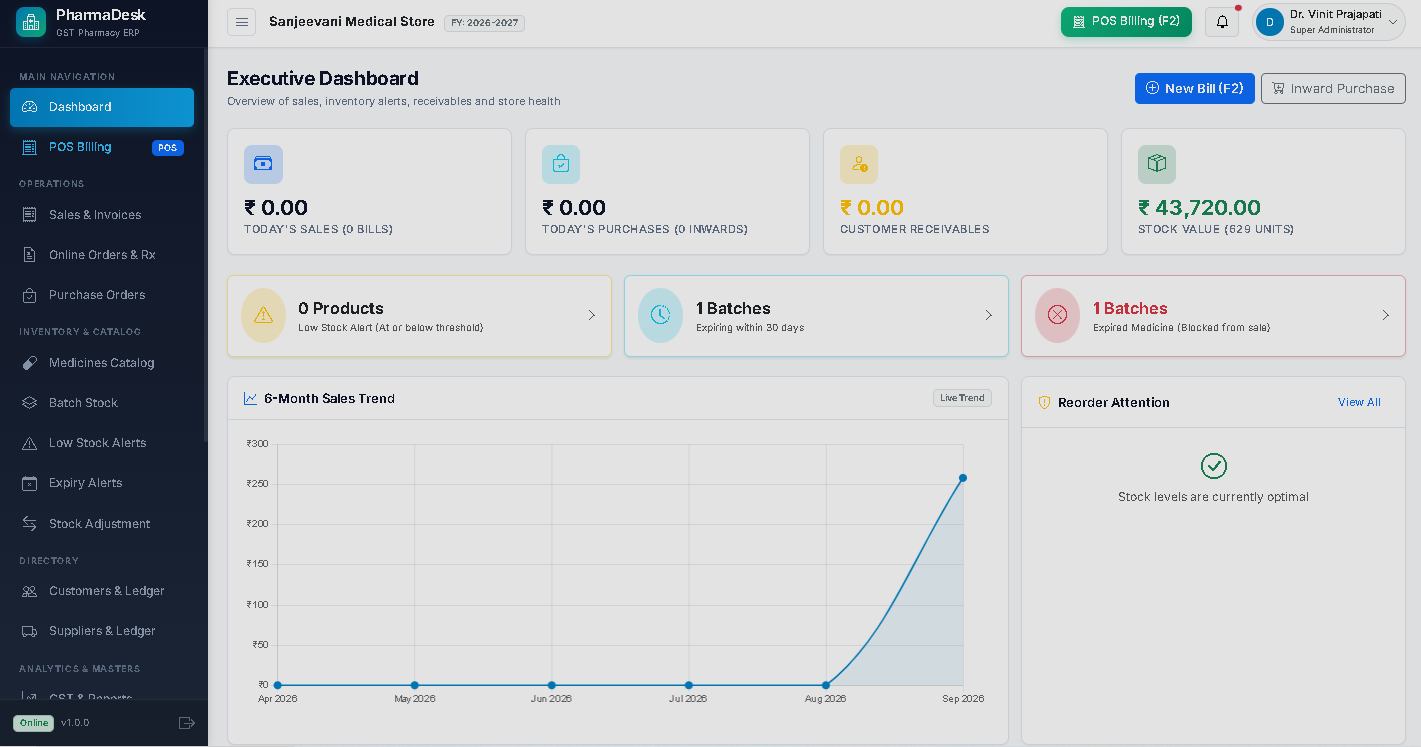Viewport: 1421px width, 747px height.
Task: Click the Sep 2026 data point on chart
Action: pyautogui.click(x=963, y=478)
